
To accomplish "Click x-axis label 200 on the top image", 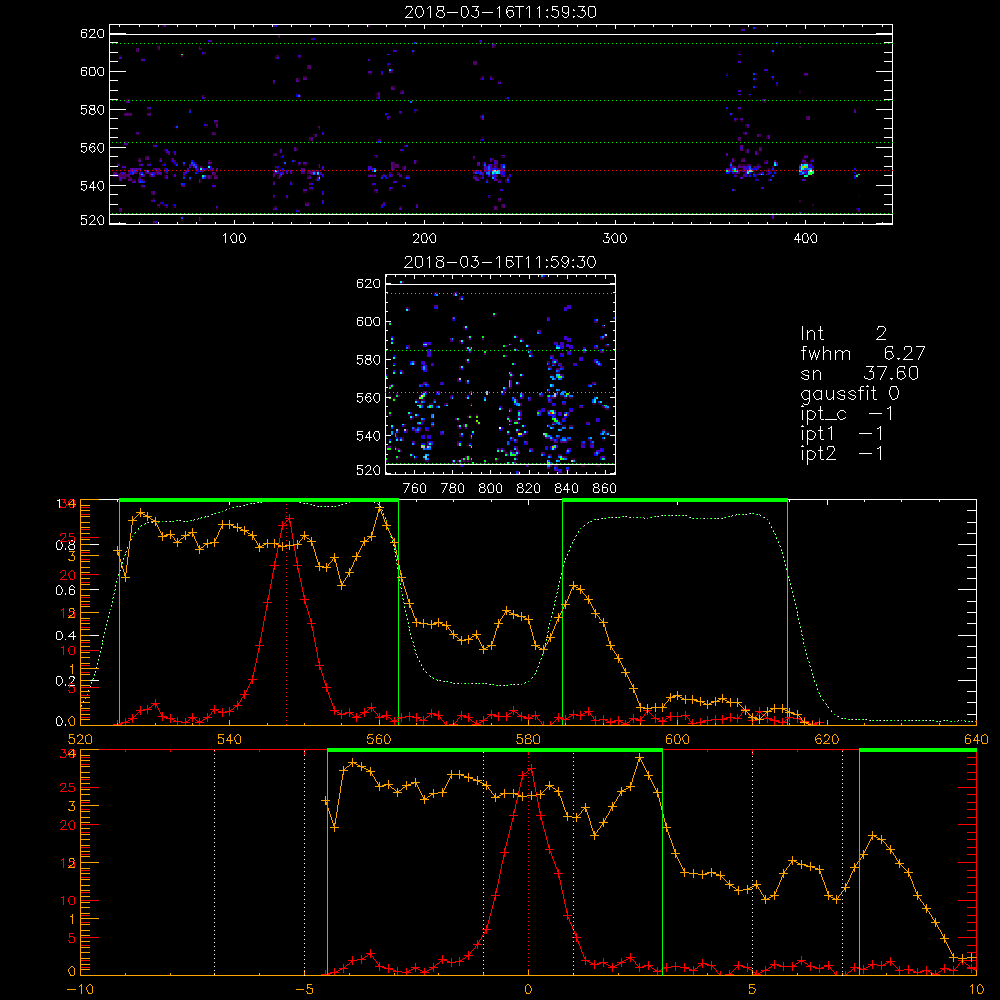I will 424,239.
